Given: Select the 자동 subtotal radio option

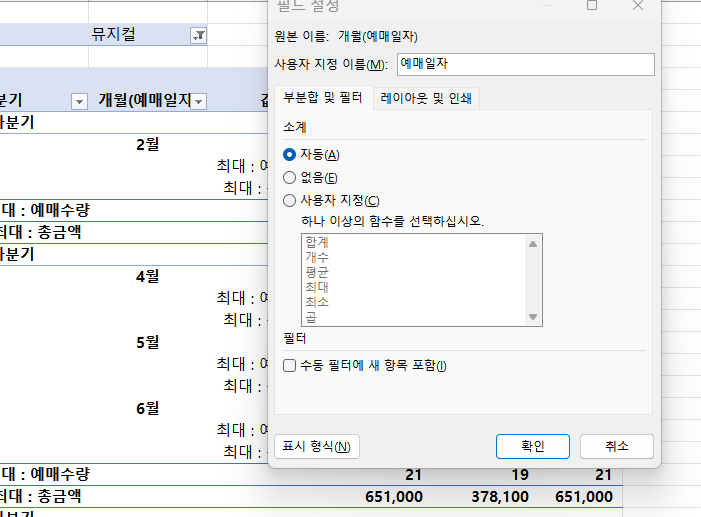Looking at the screenshot, I should 290,154.
